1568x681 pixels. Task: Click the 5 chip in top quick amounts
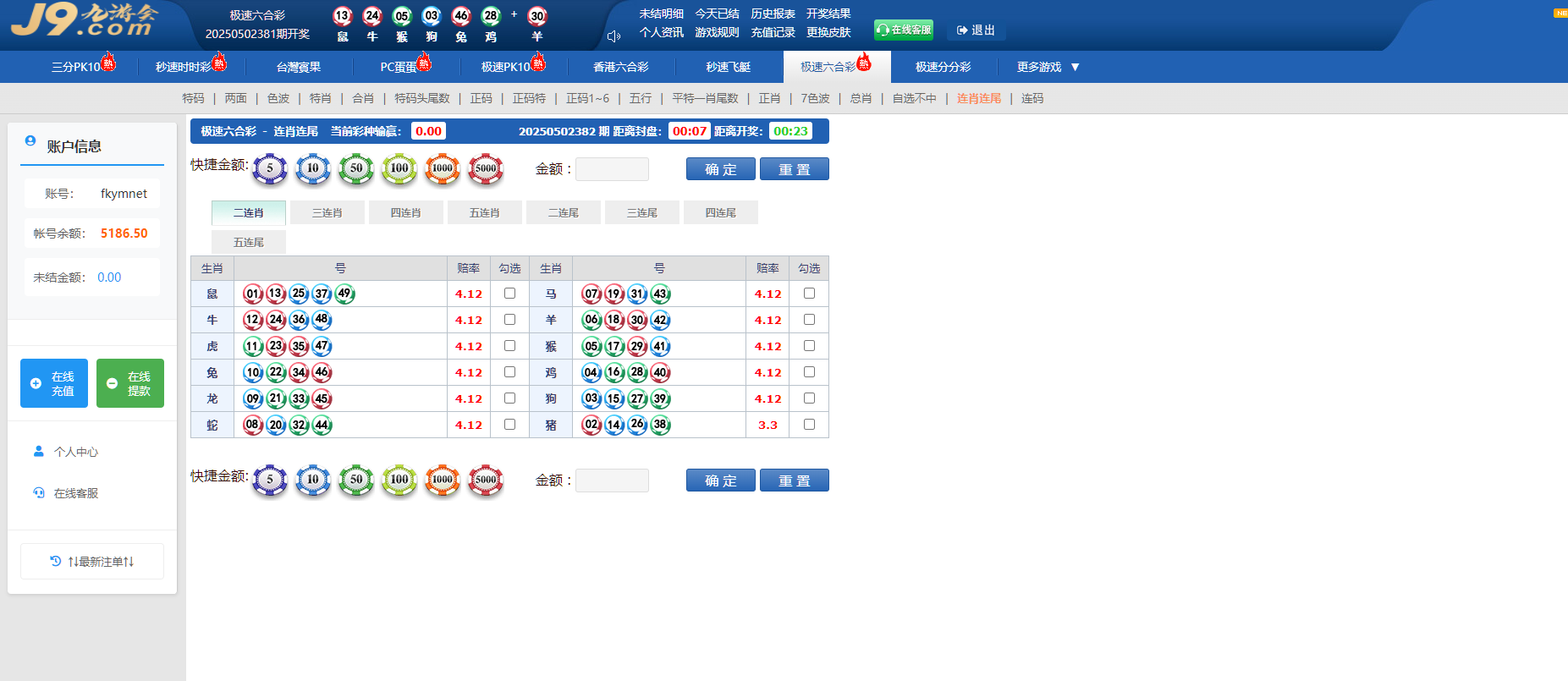[x=270, y=168]
